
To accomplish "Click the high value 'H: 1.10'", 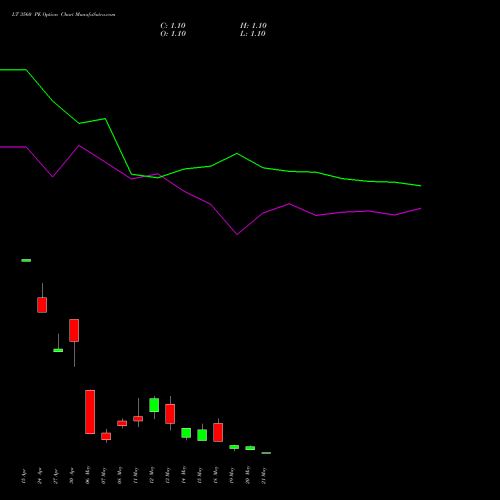I will [x=253, y=26].
